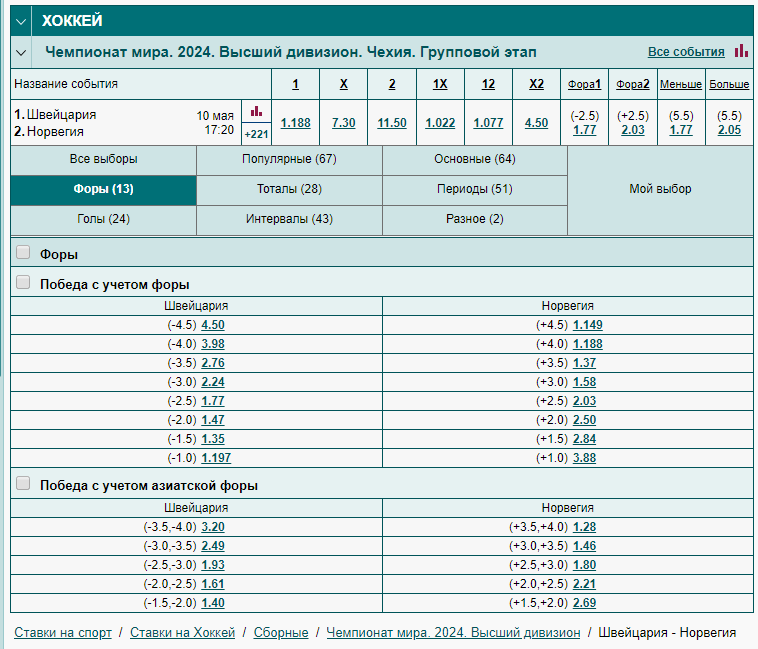This screenshot has height=649, width=758.
Task: Tick the Форы section checkbox
Action: click(x=23, y=252)
